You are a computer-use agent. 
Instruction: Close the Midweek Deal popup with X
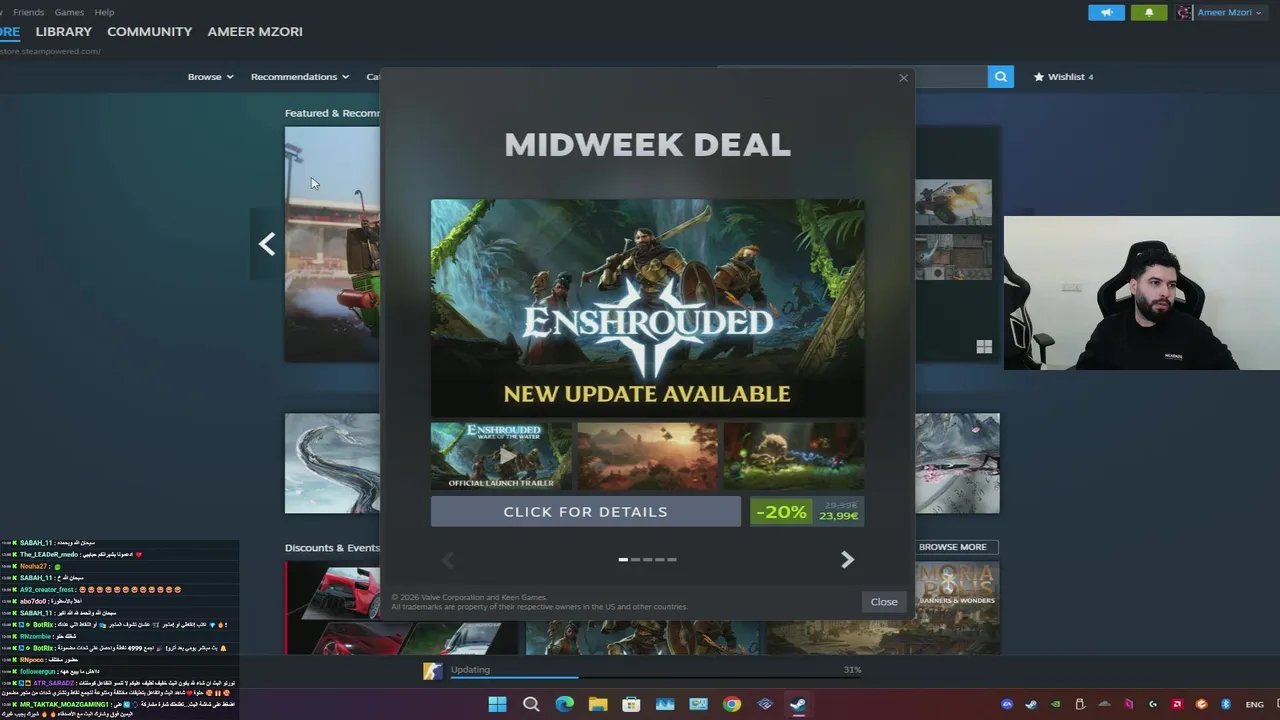[903, 78]
